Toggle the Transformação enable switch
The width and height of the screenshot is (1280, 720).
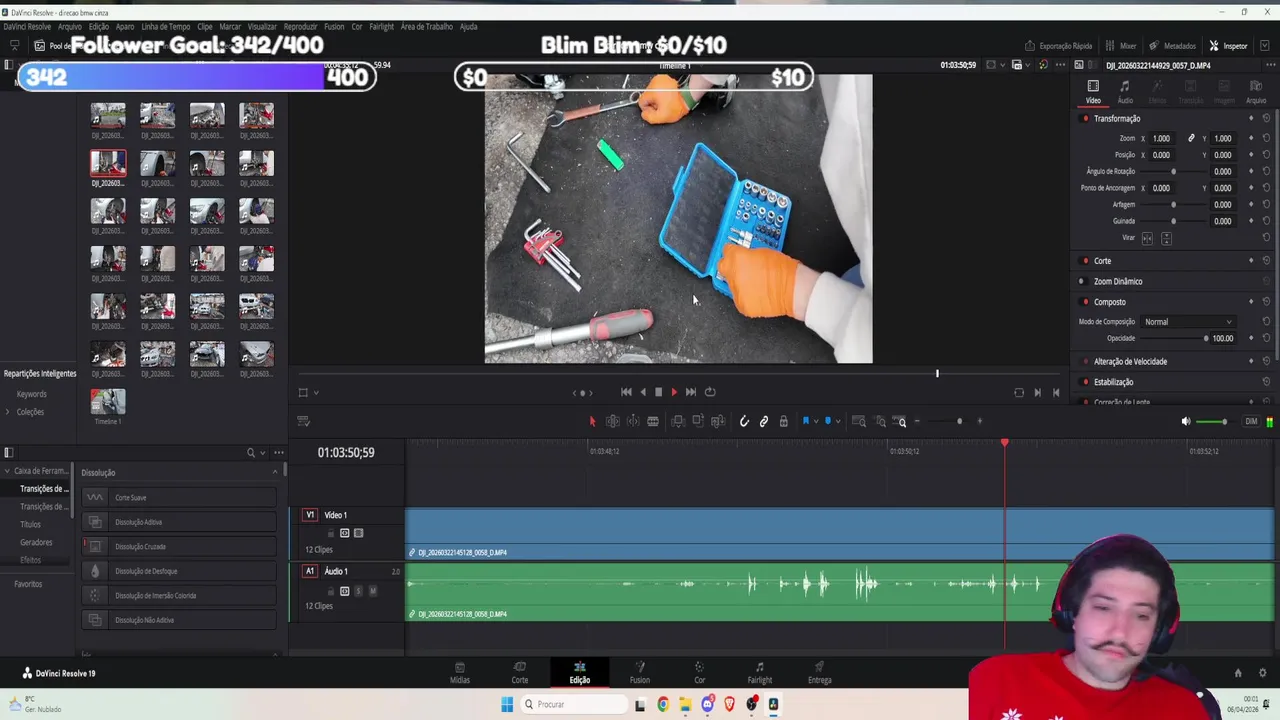point(1085,119)
